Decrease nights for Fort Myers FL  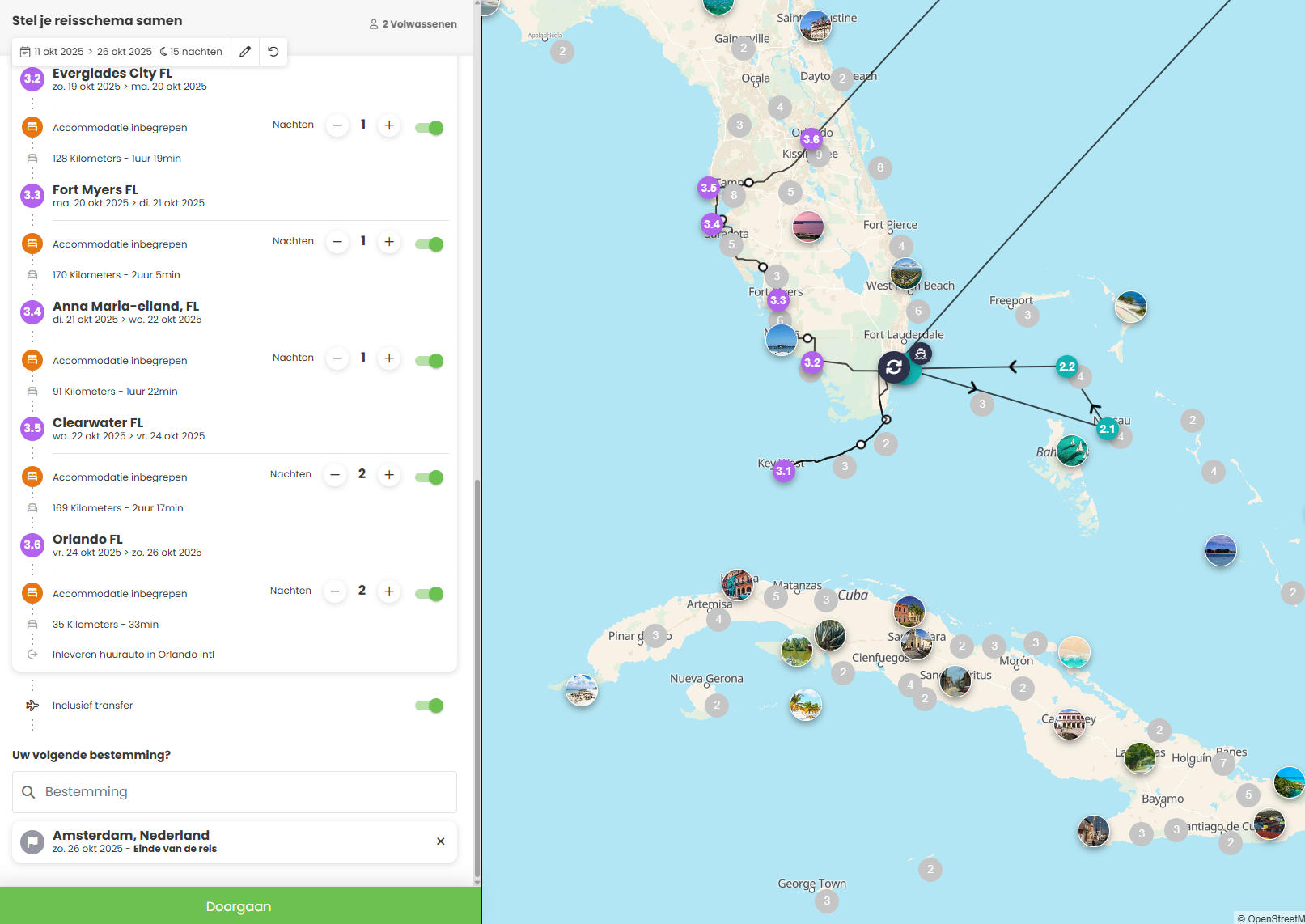tap(337, 242)
